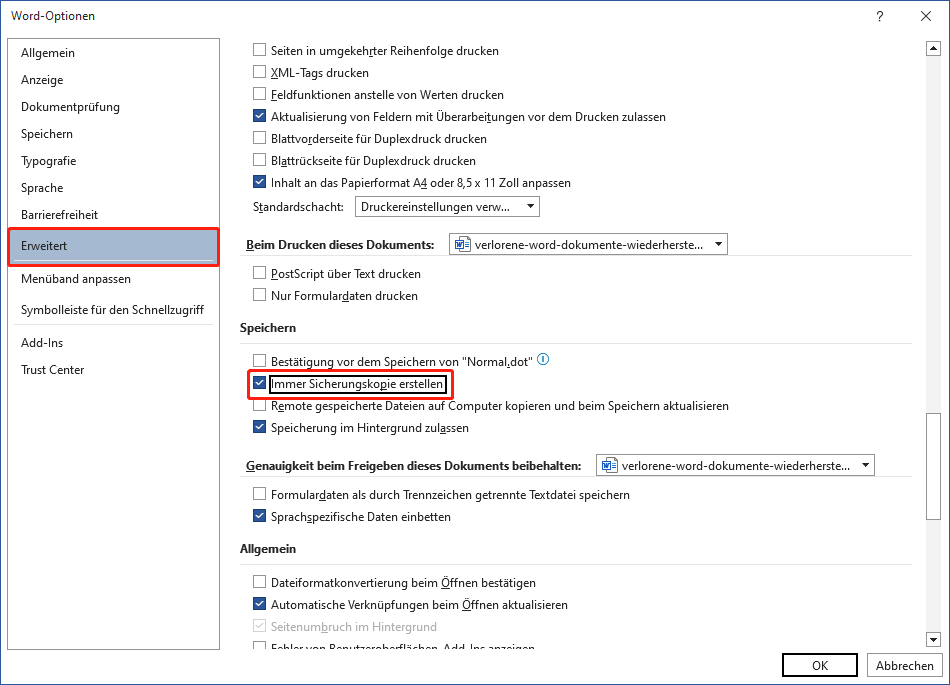Viewport: 950px width, 685px height.
Task: Switch to Trust Center settings
Action: pyautogui.click(x=52, y=369)
